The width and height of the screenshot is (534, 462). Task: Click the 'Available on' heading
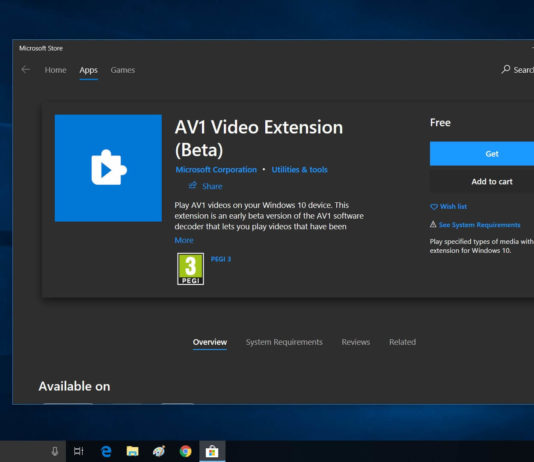[x=74, y=386]
